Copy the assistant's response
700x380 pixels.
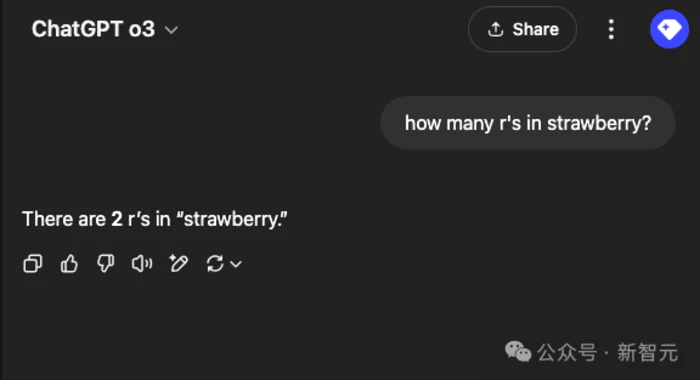(33, 263)
